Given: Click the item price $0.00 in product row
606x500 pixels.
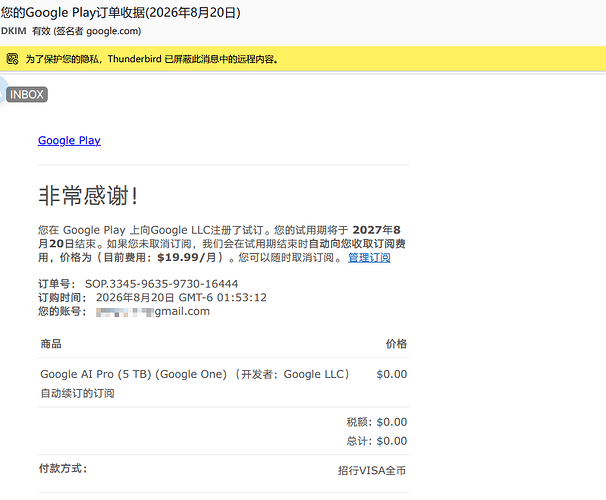Looking at the screenshot, I should click(x=392, y=374).
